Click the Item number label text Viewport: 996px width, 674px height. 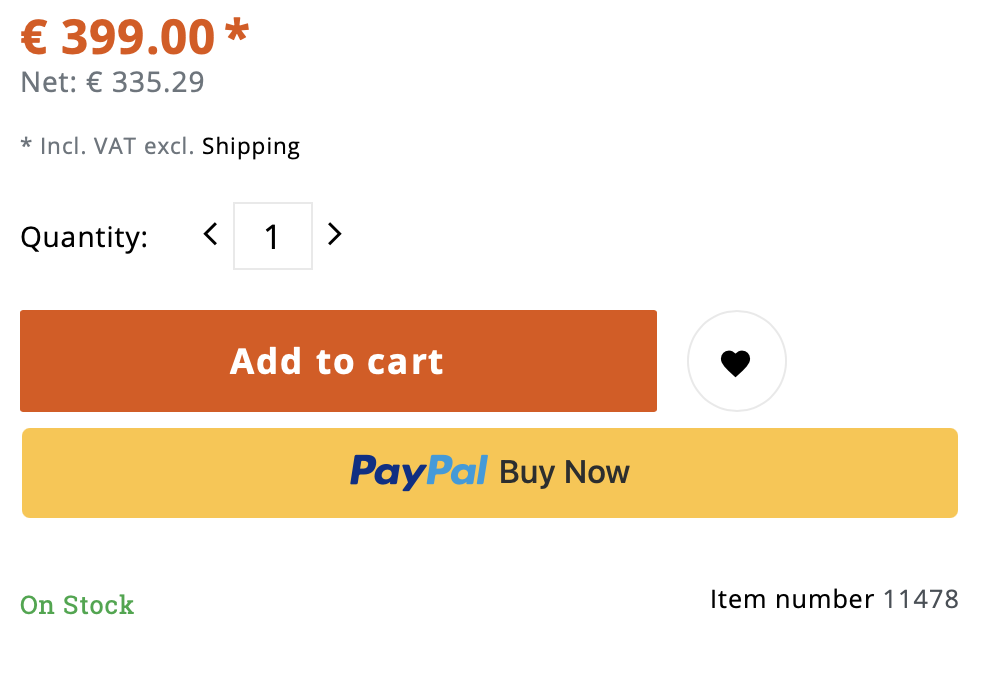(792, 599)
